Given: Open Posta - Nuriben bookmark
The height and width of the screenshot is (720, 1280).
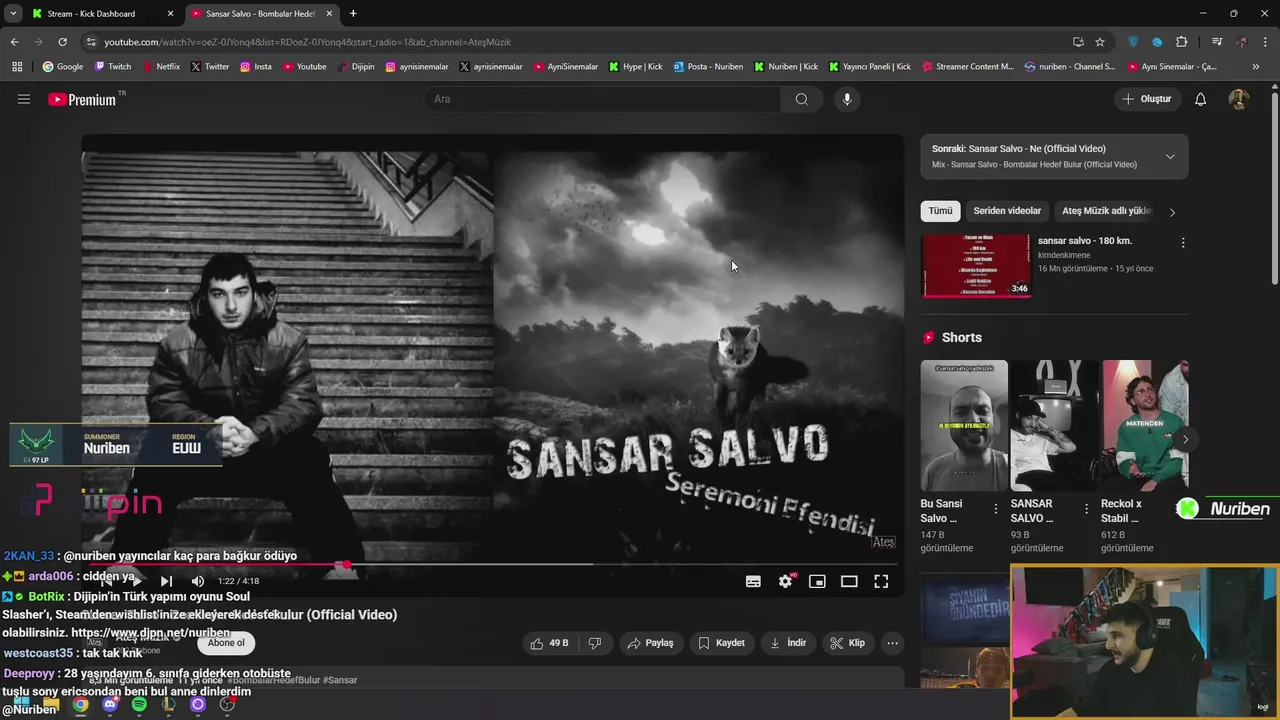Looking at the screenshot, I should pyautogui.click(x=708, y=66).
